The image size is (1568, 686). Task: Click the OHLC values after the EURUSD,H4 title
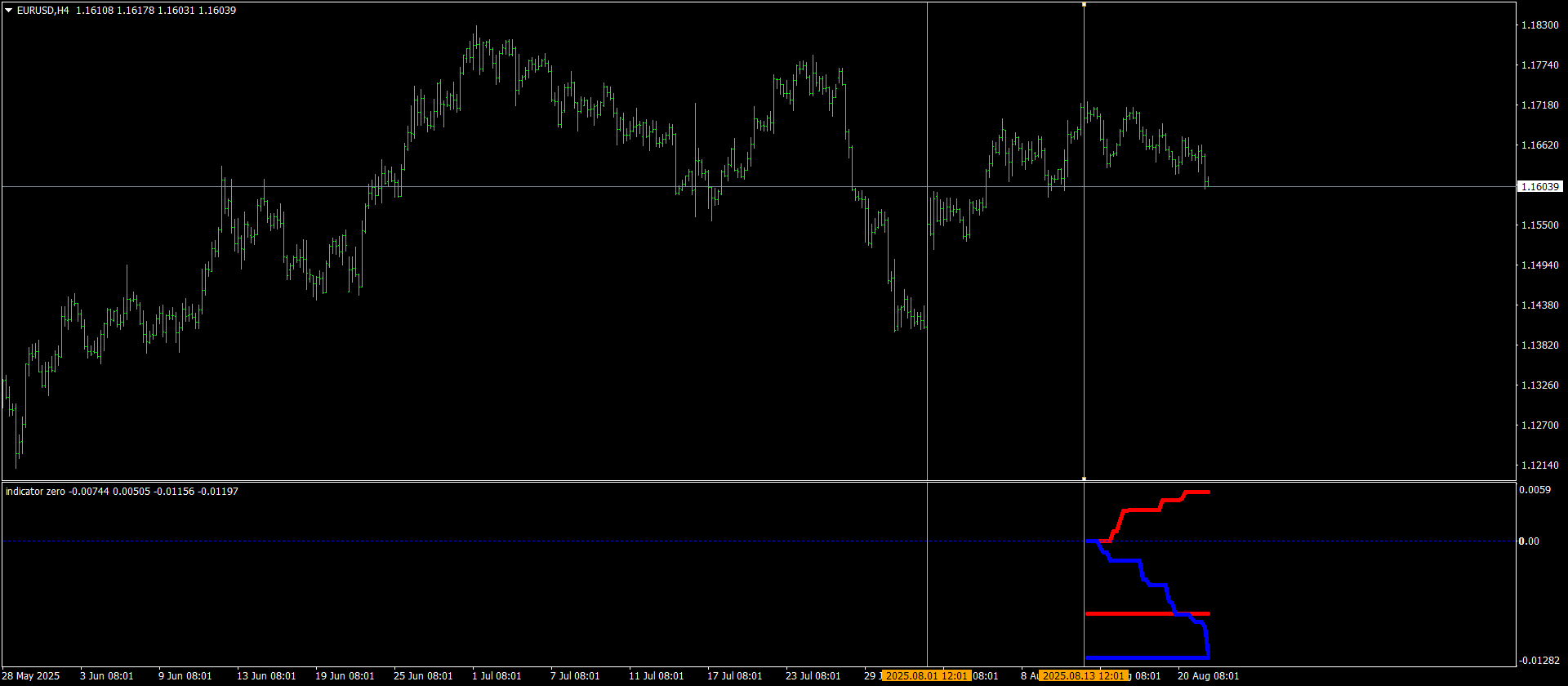pyautogui.click(x=156, y=11)
